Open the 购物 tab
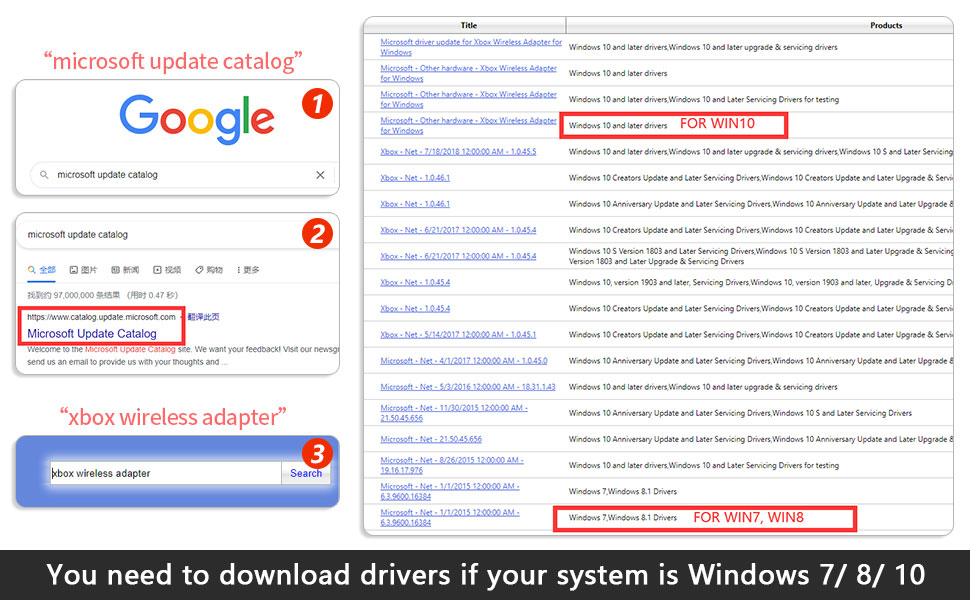Screen dimensions: 970x600 [209, 270]
